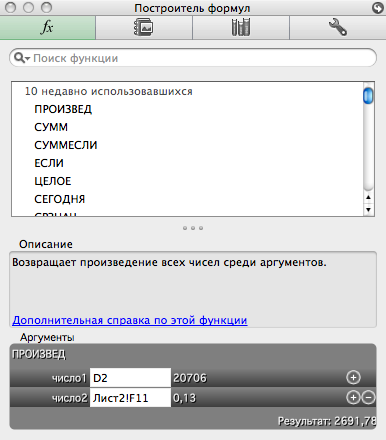Open the wrench Compatibility tab

(x=338, y=28)
